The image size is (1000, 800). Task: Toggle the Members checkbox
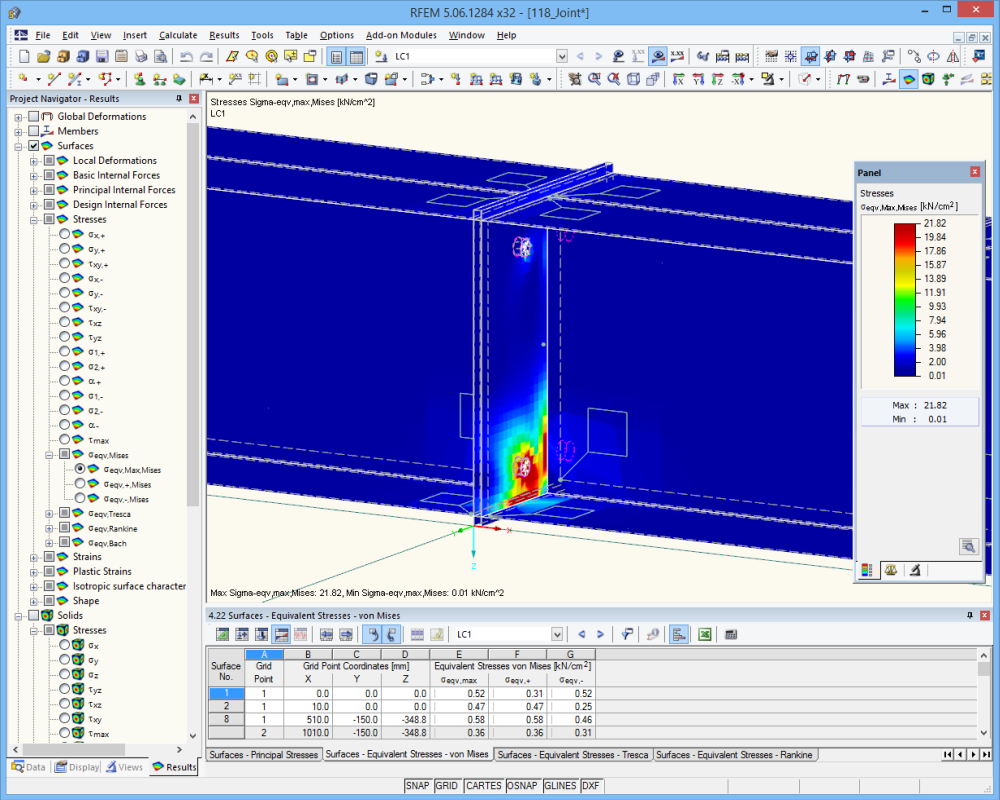click(x=34, y=131)
